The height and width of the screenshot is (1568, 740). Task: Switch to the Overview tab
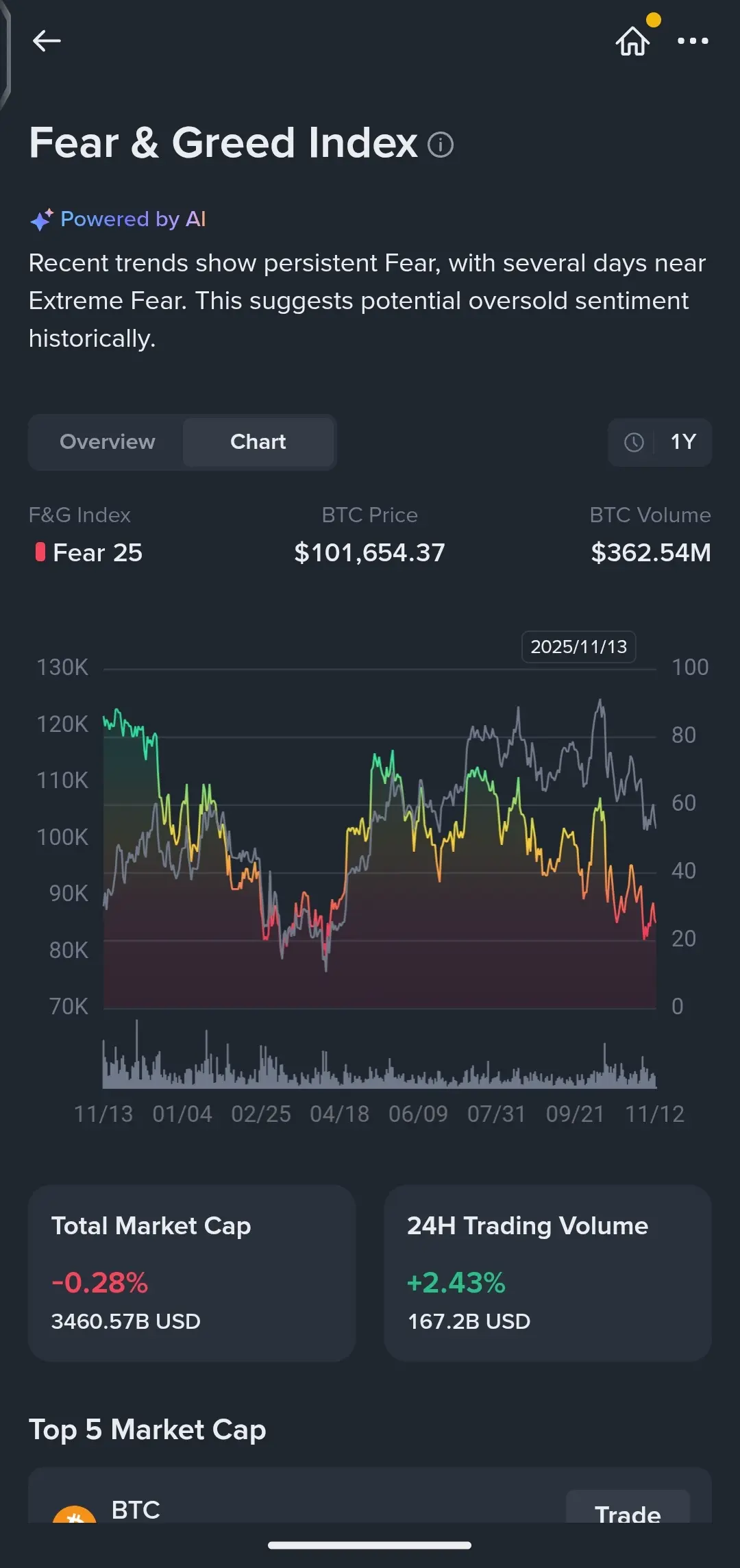(108, 442)
